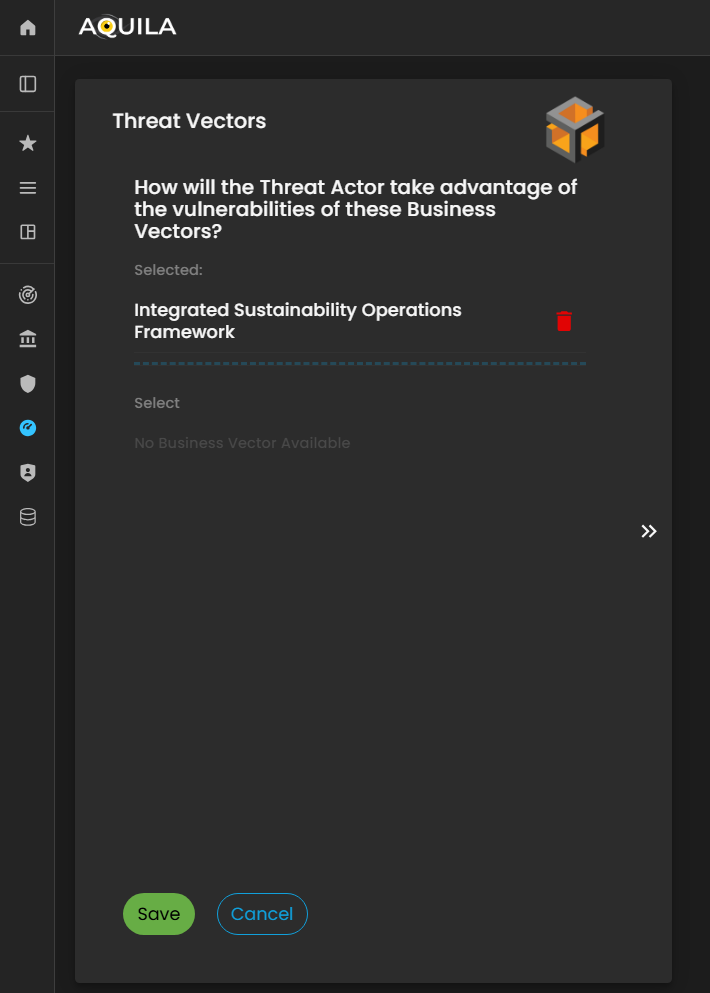Open the shield with person icon
This screenshot has width=710, height=993.
28,473
